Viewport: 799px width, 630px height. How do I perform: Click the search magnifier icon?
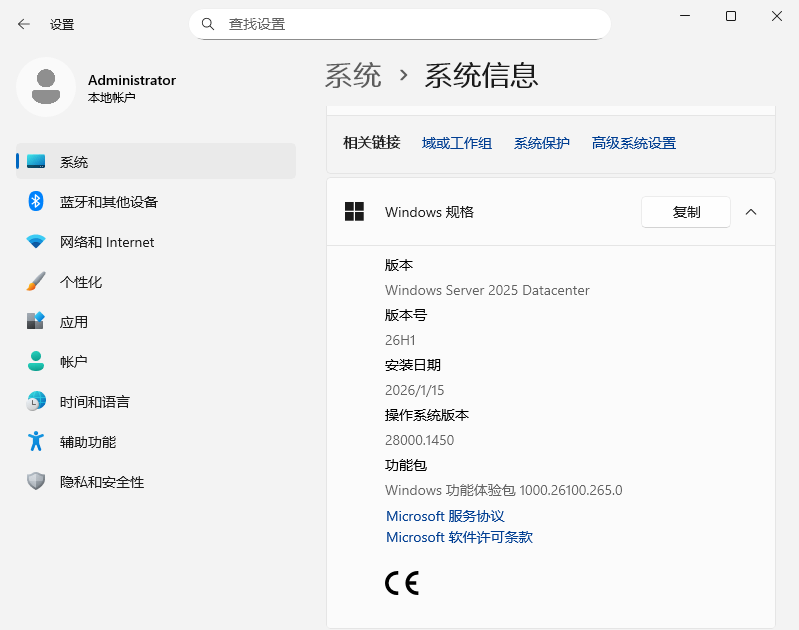tap(207, 24)
